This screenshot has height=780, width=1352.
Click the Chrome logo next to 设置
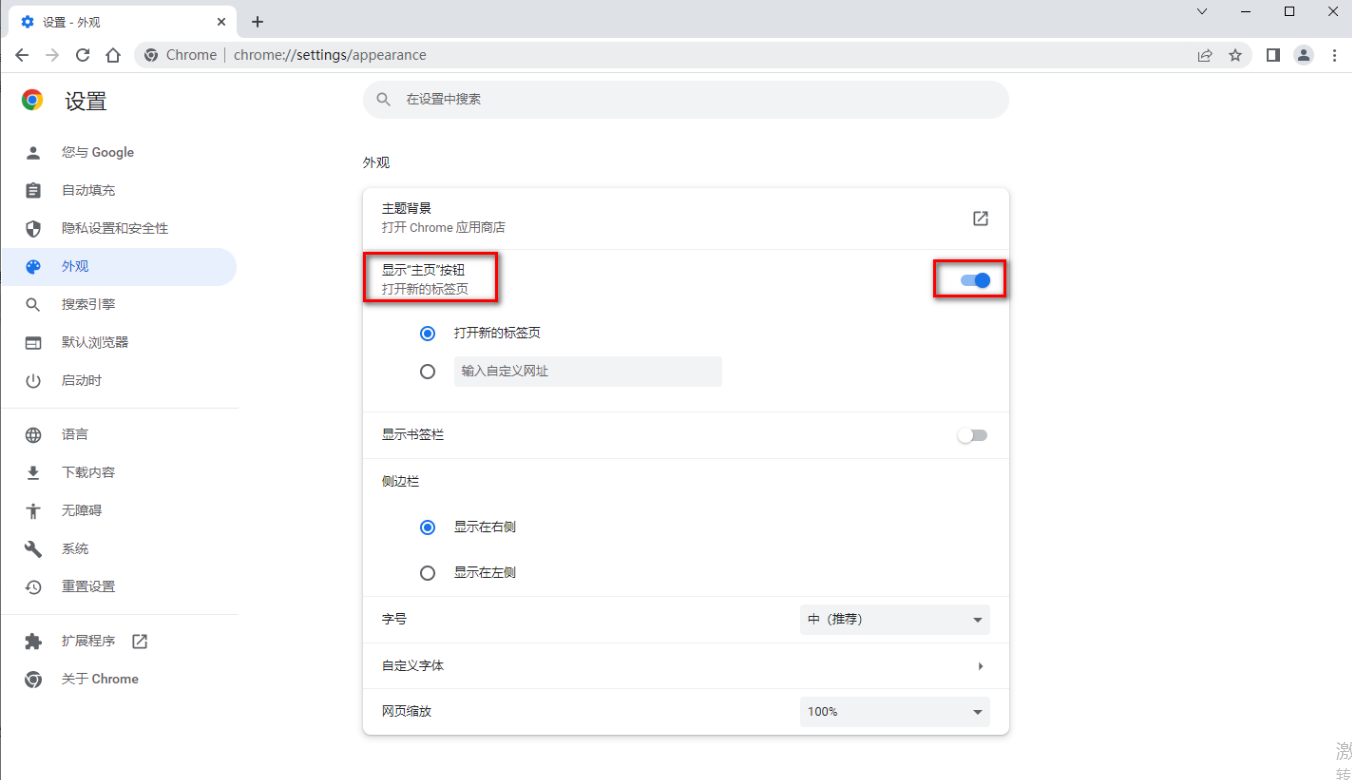coord(33,100)
